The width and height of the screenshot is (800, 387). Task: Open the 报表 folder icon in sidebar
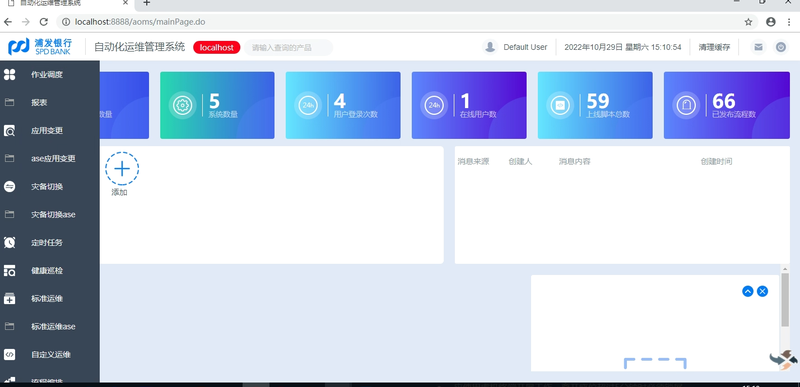tap(9, 102)
